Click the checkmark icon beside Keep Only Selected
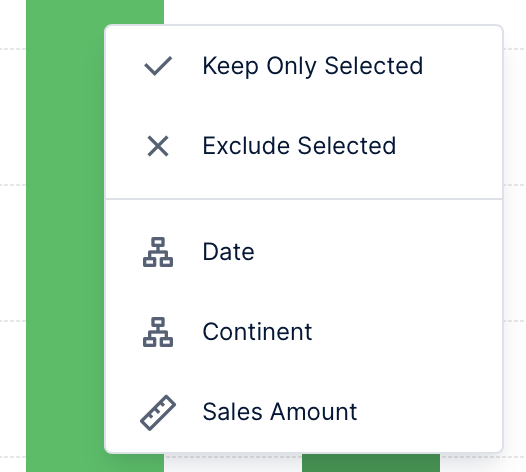 (158, 66)
